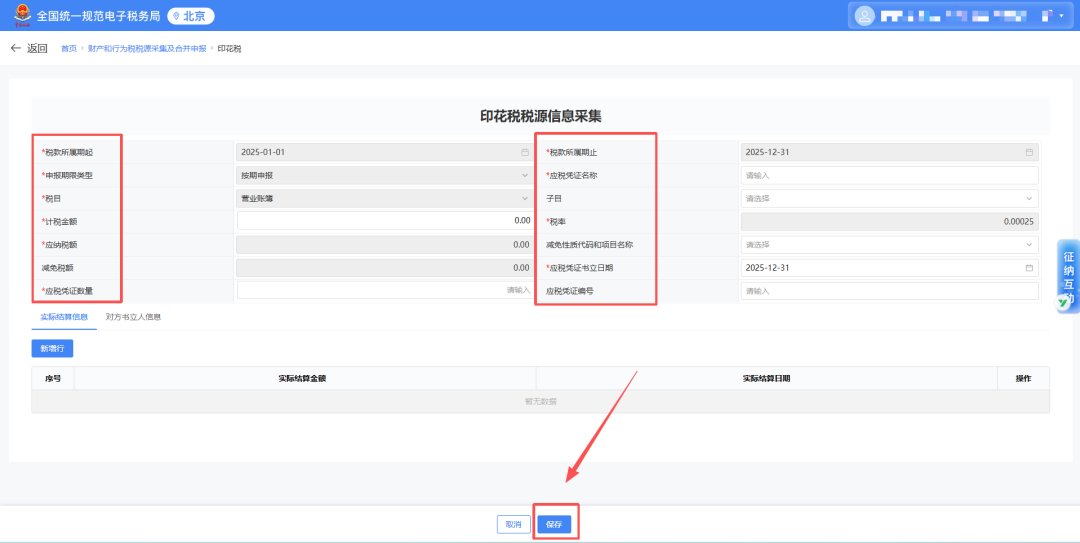Open the 征纳互动 side widget

pyautogui.click(x=1068, y=276)
